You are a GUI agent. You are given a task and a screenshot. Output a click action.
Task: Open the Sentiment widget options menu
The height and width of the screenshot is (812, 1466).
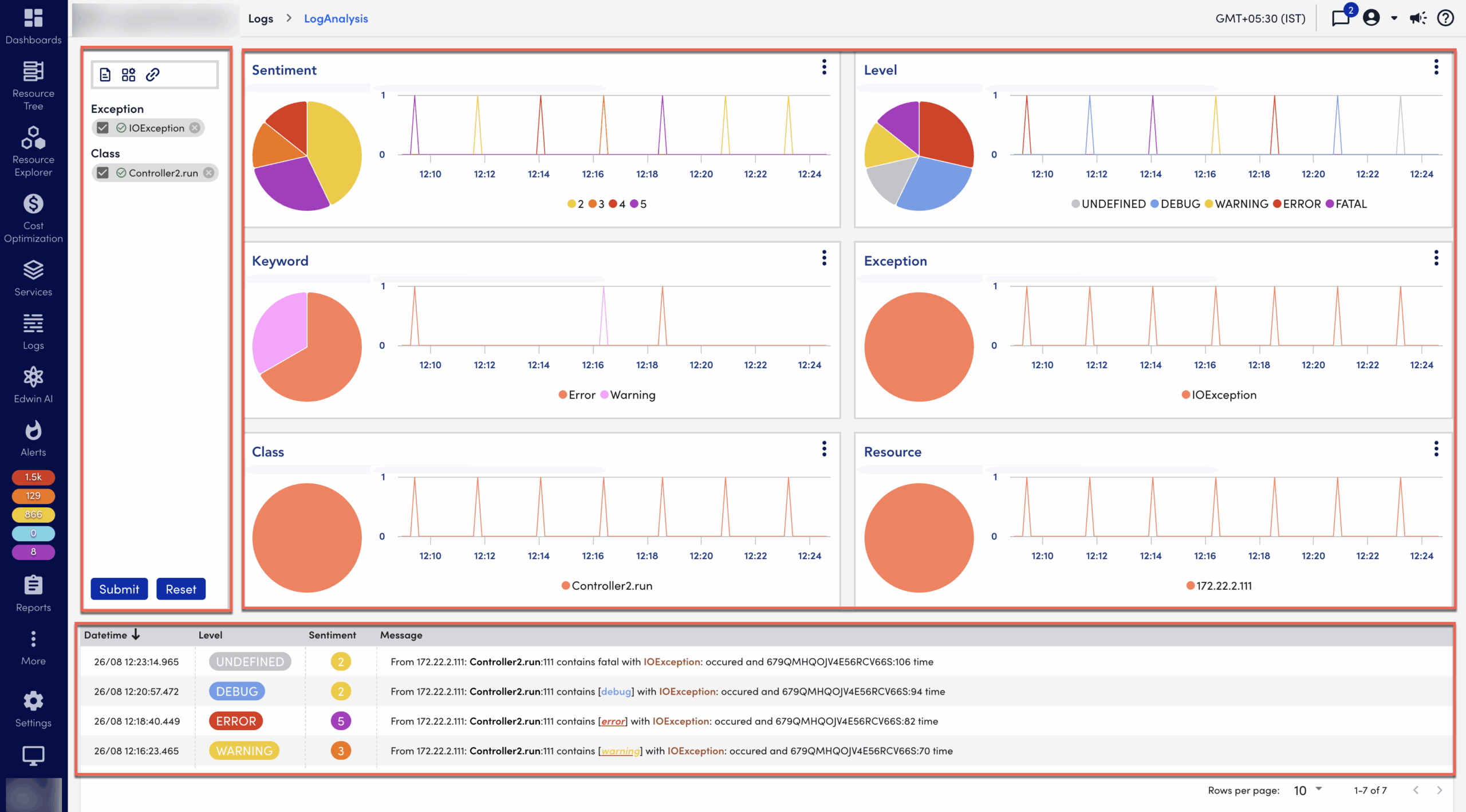[x=824, y=67]
